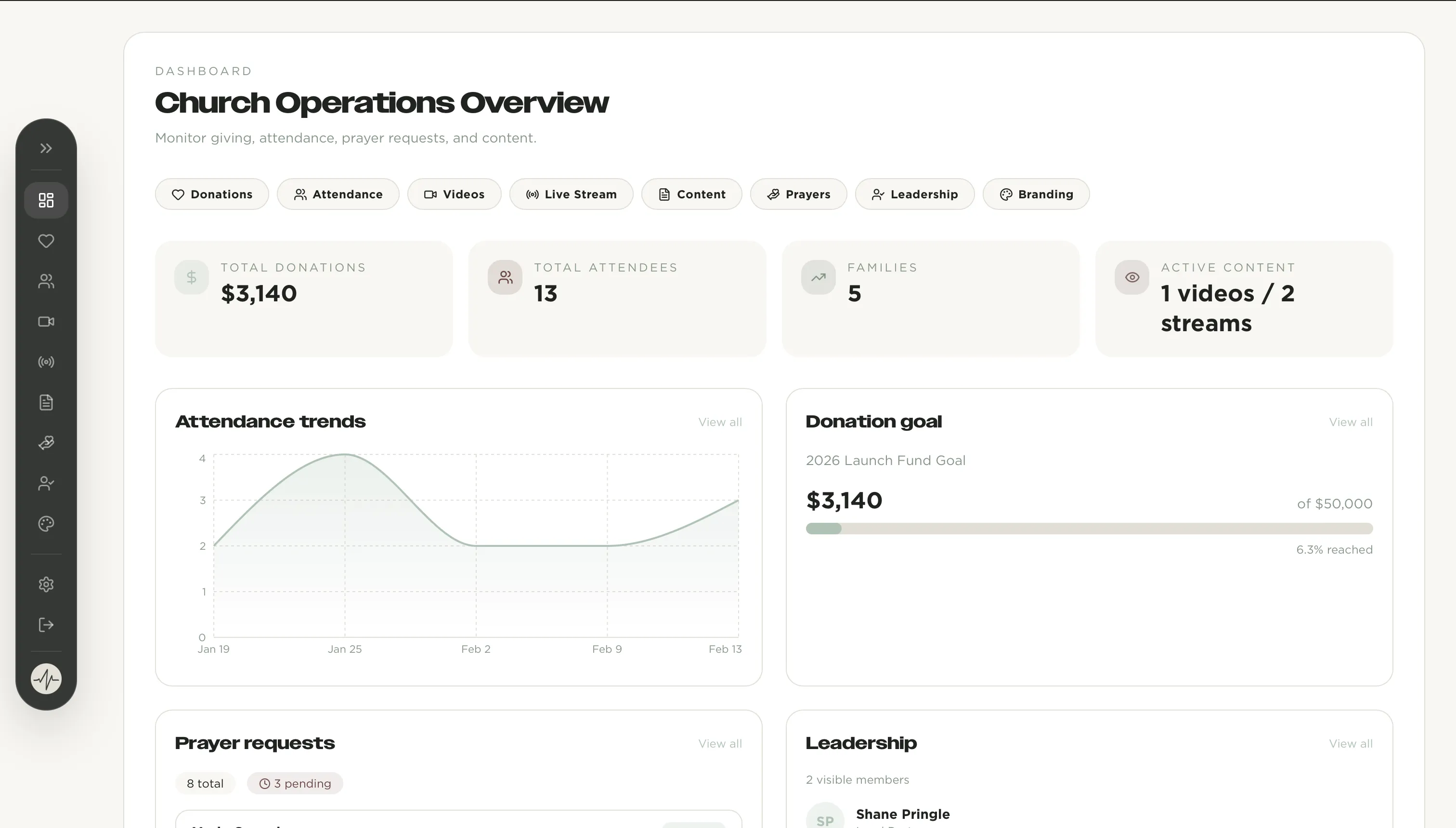Image resolution: width=1456 pixels, height=828 pixels.
Task: Expand the collapsed sidebar with the chevrons
Action: 46,148
